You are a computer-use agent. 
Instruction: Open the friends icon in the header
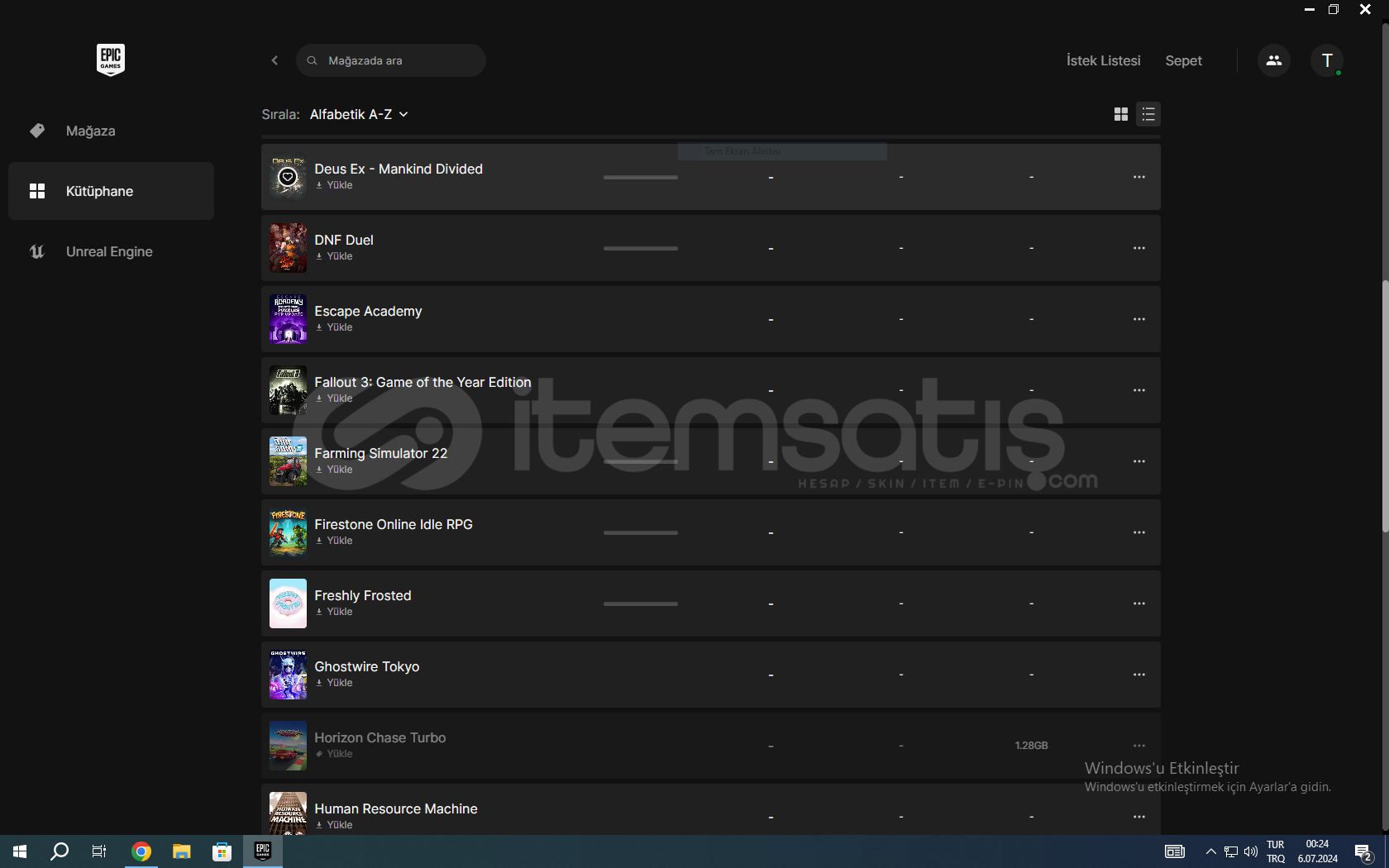(1274, 60)
